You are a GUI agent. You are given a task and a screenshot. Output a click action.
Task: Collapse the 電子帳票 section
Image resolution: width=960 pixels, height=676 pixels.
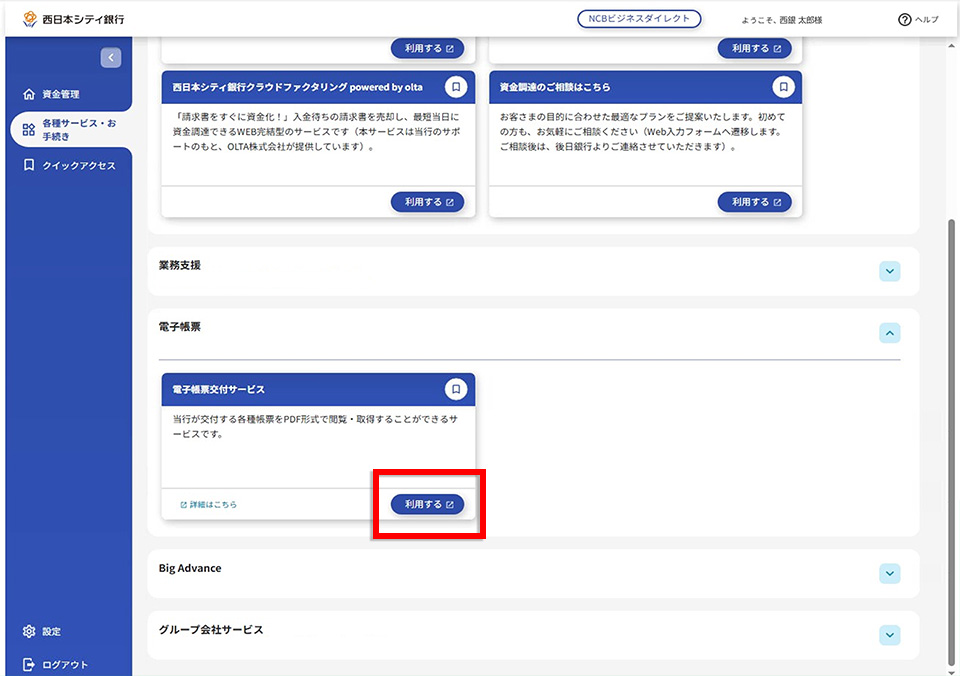(890, 333)
